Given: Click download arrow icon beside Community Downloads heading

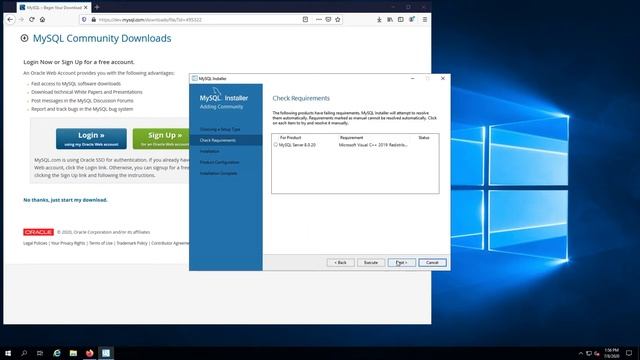Looking at the screenshot, I should pyautogui.click(x=24, y=38).
